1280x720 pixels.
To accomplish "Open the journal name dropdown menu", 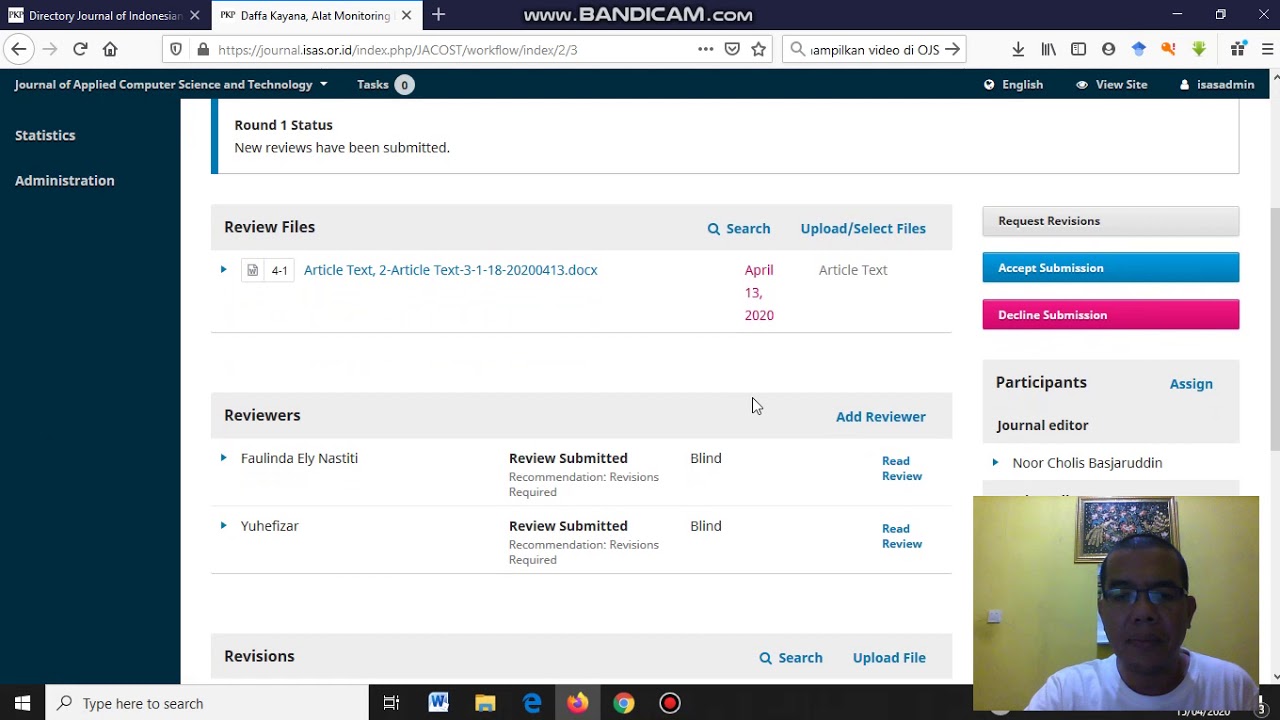I will 171,84.
